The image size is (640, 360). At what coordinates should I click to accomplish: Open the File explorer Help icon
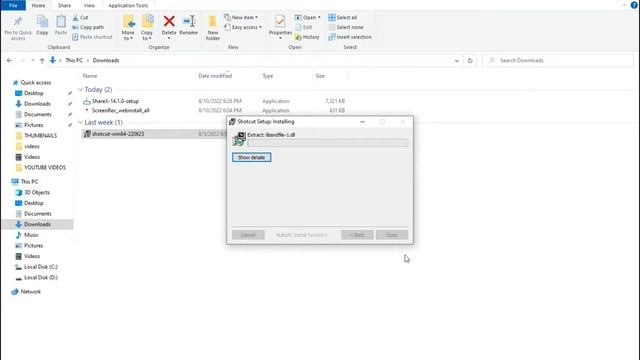click(634, 5)
